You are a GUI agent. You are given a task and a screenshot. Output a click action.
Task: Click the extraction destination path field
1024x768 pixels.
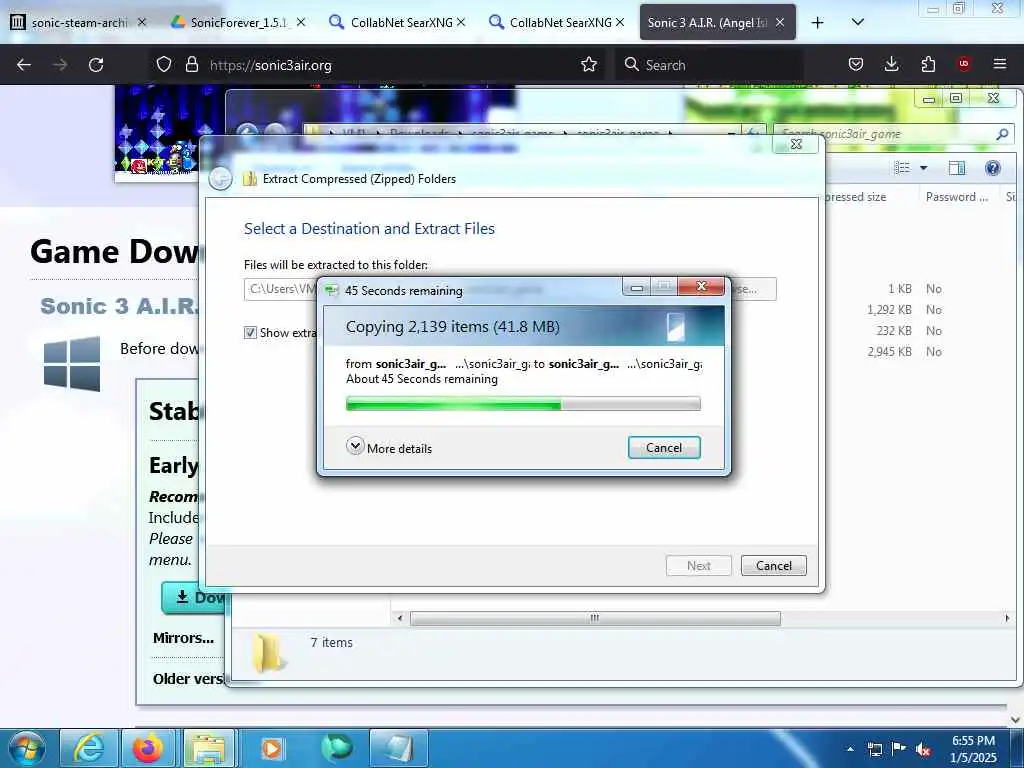click(x=281, y=289)
